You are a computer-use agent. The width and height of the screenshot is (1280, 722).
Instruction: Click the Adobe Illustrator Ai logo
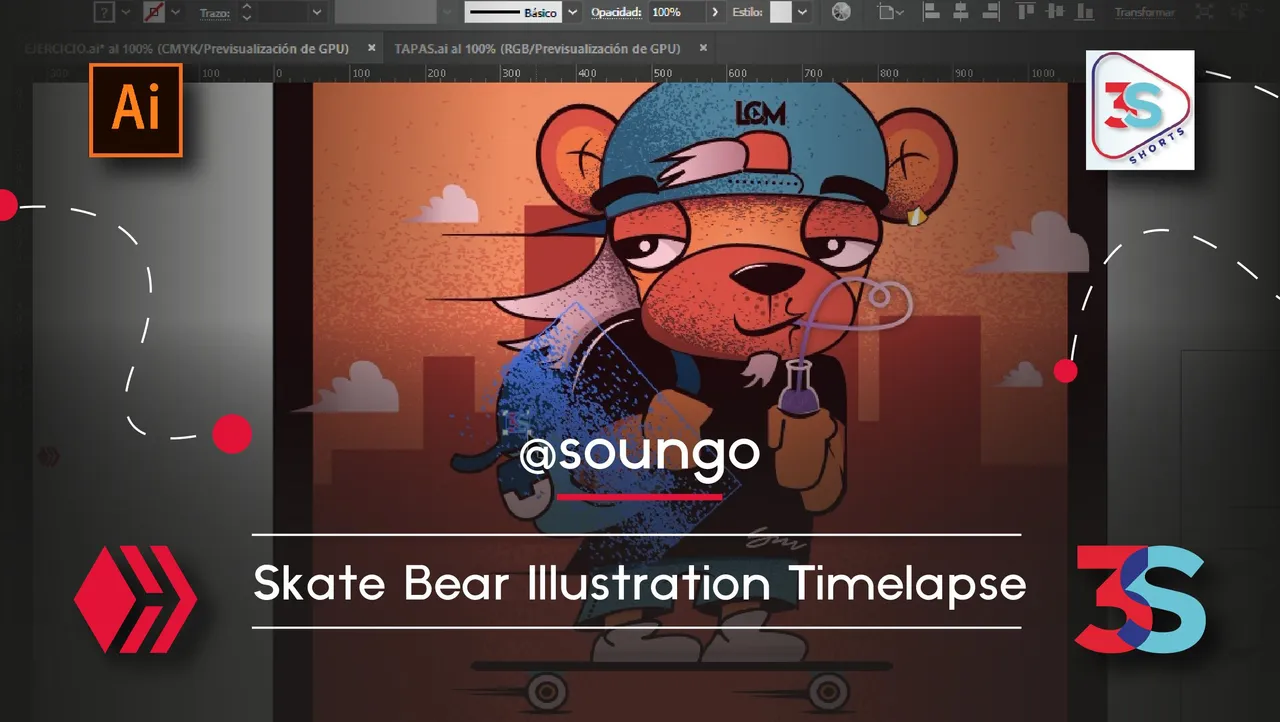click(x=136, y=110)
